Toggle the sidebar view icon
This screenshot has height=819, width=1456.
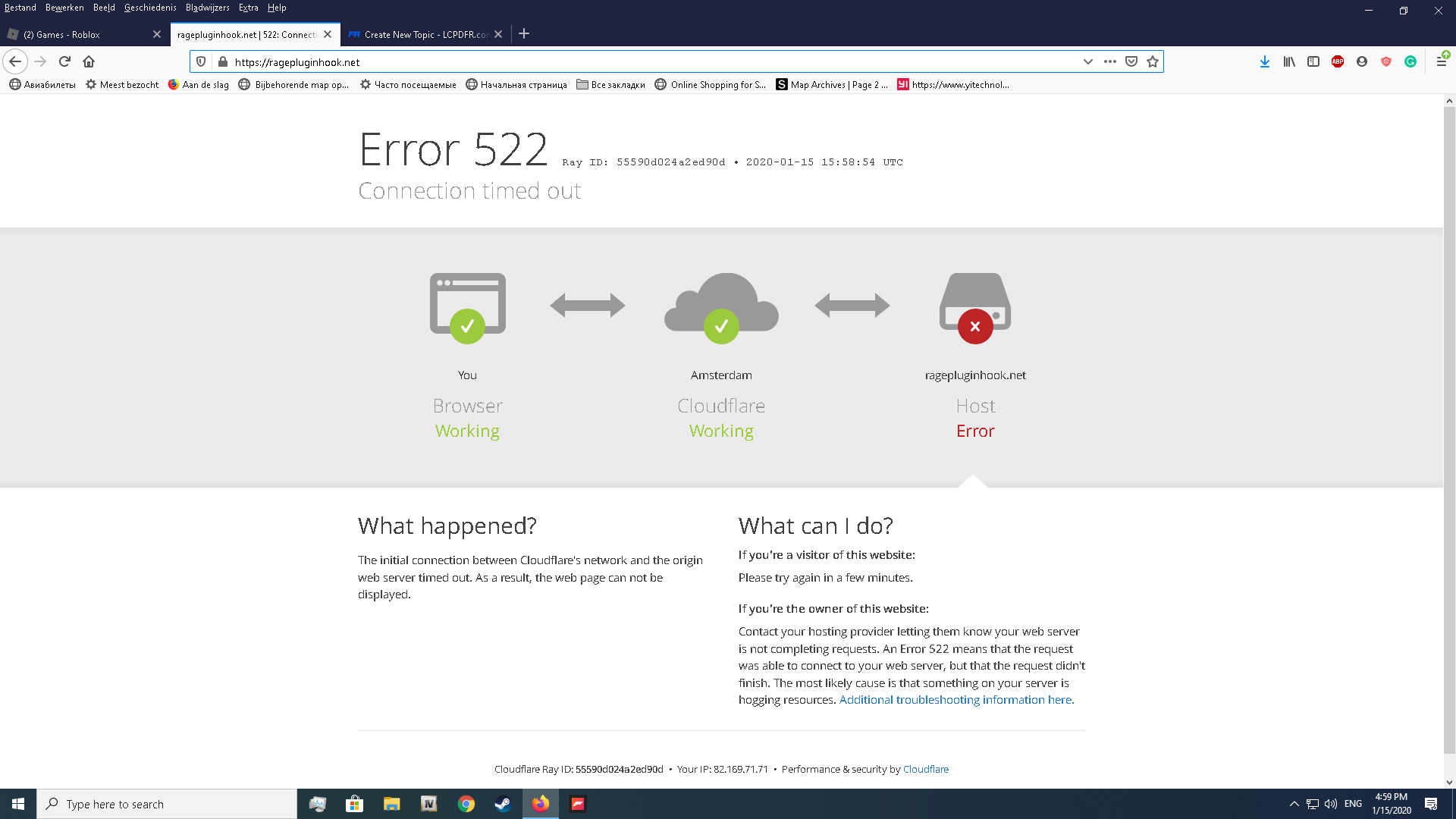[1313, 61]
